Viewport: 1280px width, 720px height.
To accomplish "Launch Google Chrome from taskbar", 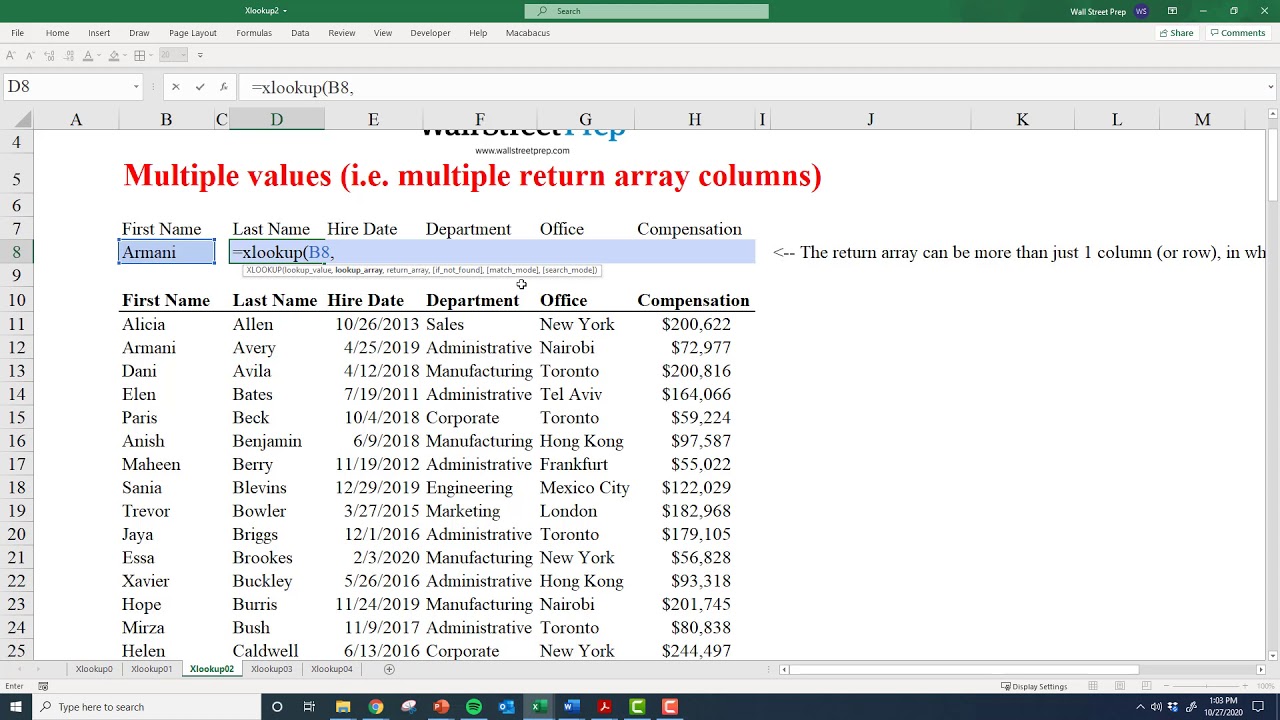I will [x=376, y=707].
